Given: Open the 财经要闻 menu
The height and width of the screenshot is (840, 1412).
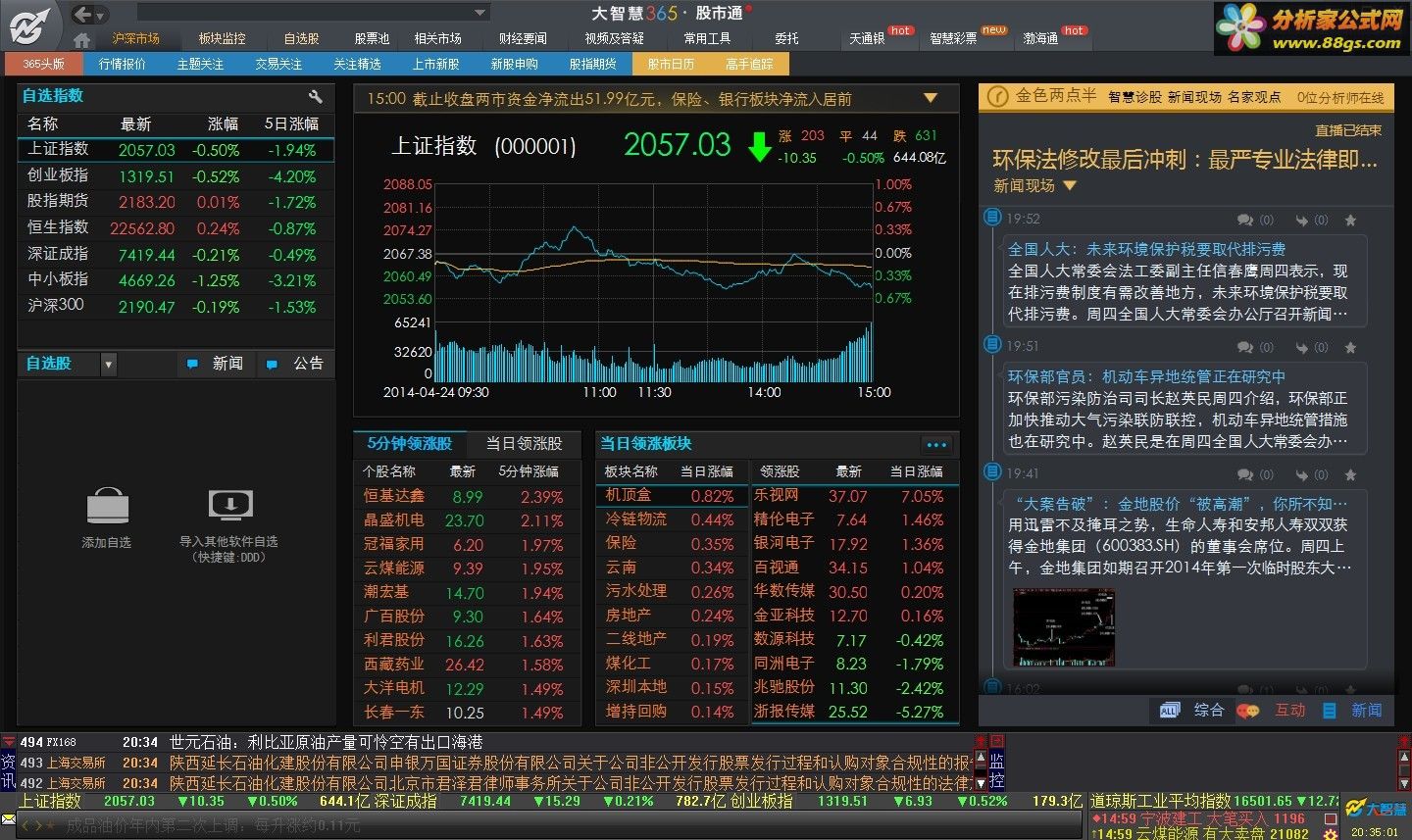Looking at the screenshot, I should (x=523, y=38).
